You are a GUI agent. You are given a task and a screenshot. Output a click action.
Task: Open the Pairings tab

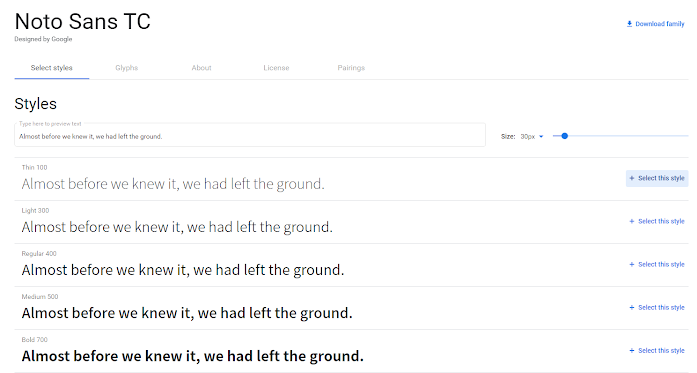pyautogui.click(x=351, y=68)
